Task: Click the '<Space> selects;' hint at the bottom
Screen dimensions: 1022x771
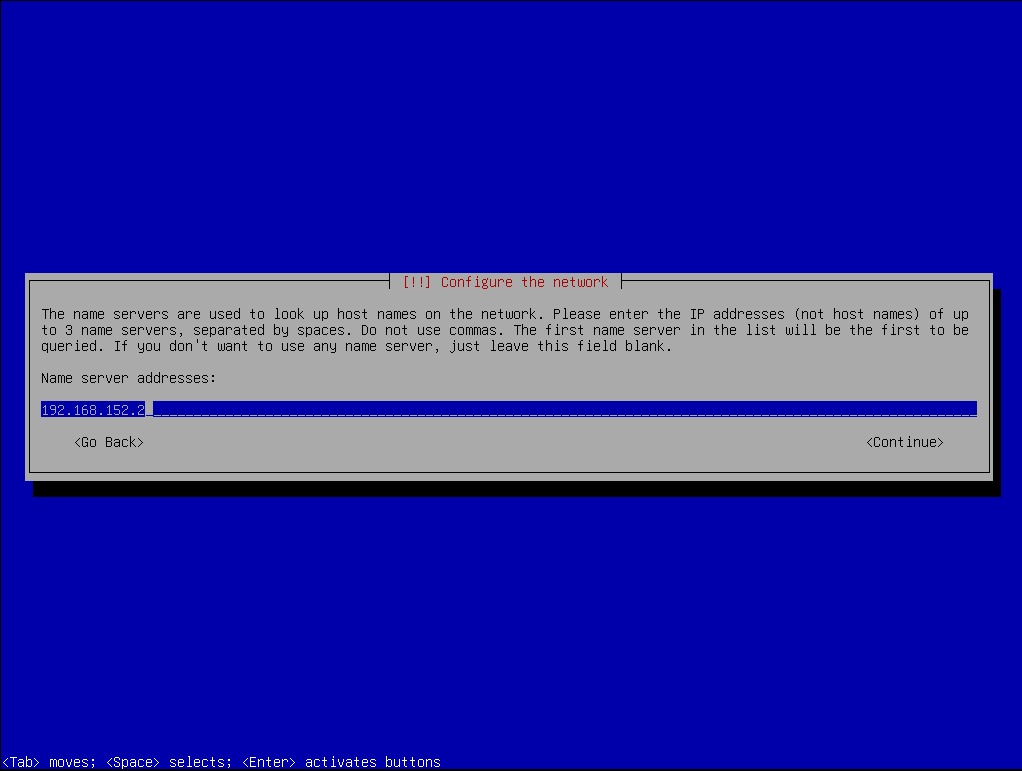Action: [169, 762]
